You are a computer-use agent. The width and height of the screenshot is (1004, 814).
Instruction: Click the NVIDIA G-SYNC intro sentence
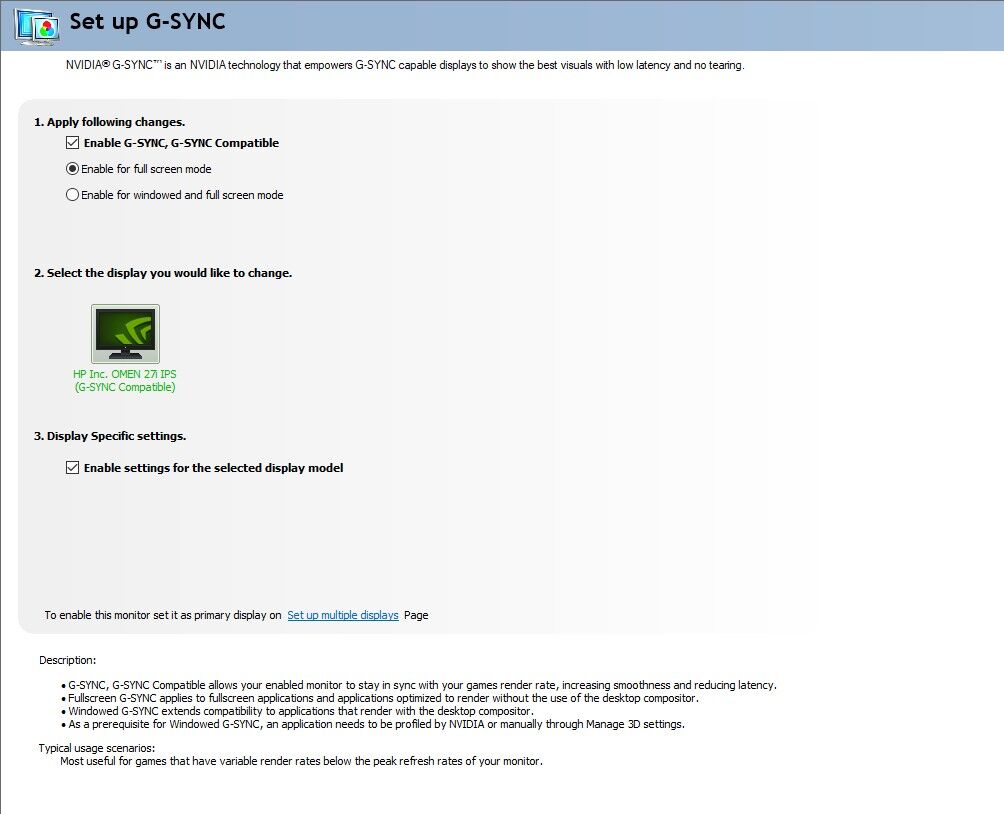405,65
